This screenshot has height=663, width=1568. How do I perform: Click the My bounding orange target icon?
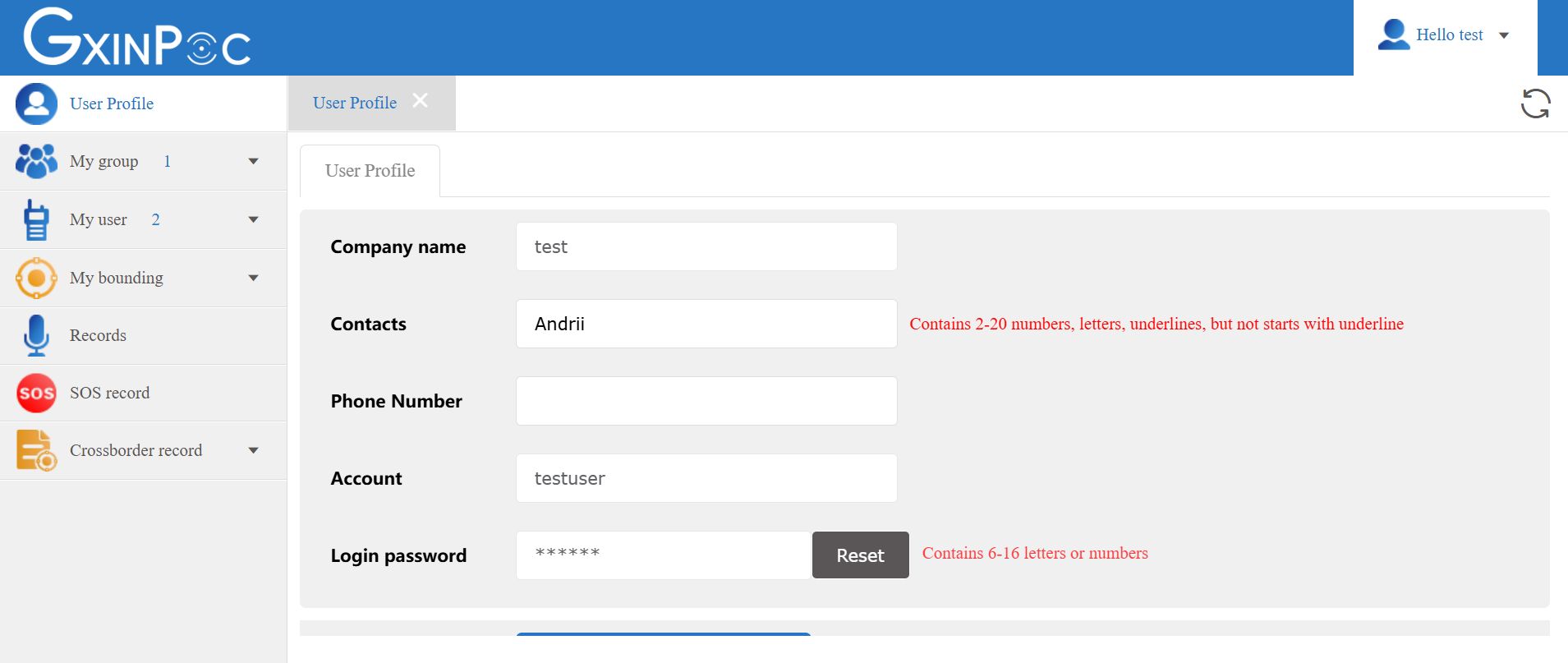[36, 278]
